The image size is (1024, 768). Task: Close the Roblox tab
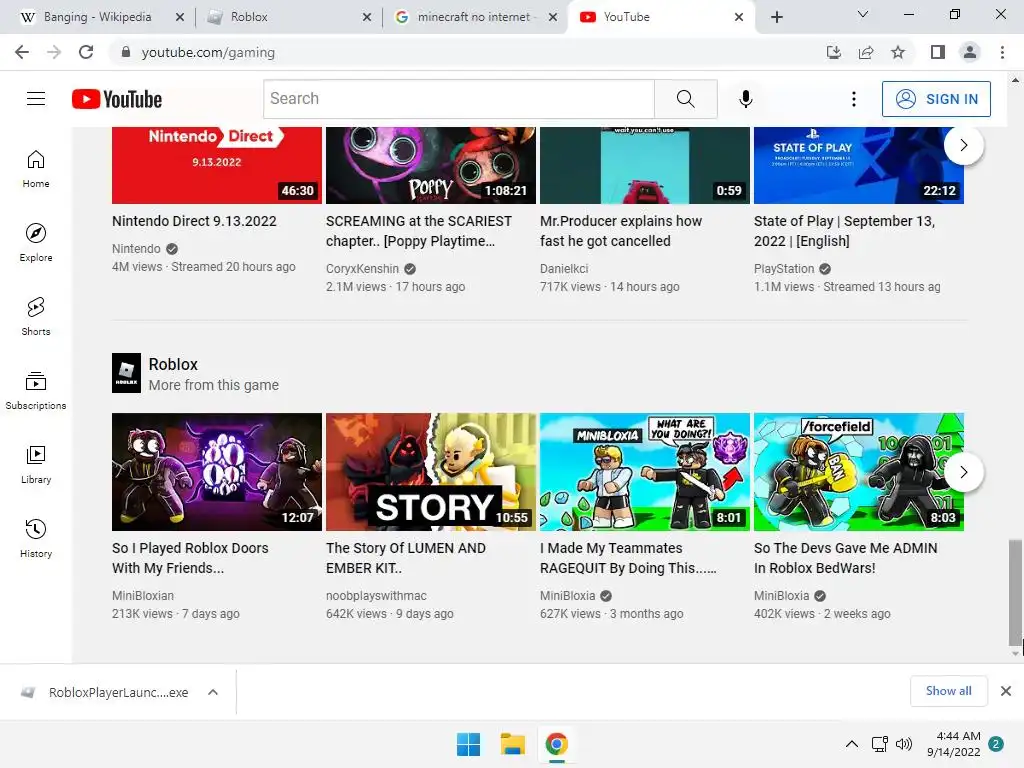(x=367, y=17)
